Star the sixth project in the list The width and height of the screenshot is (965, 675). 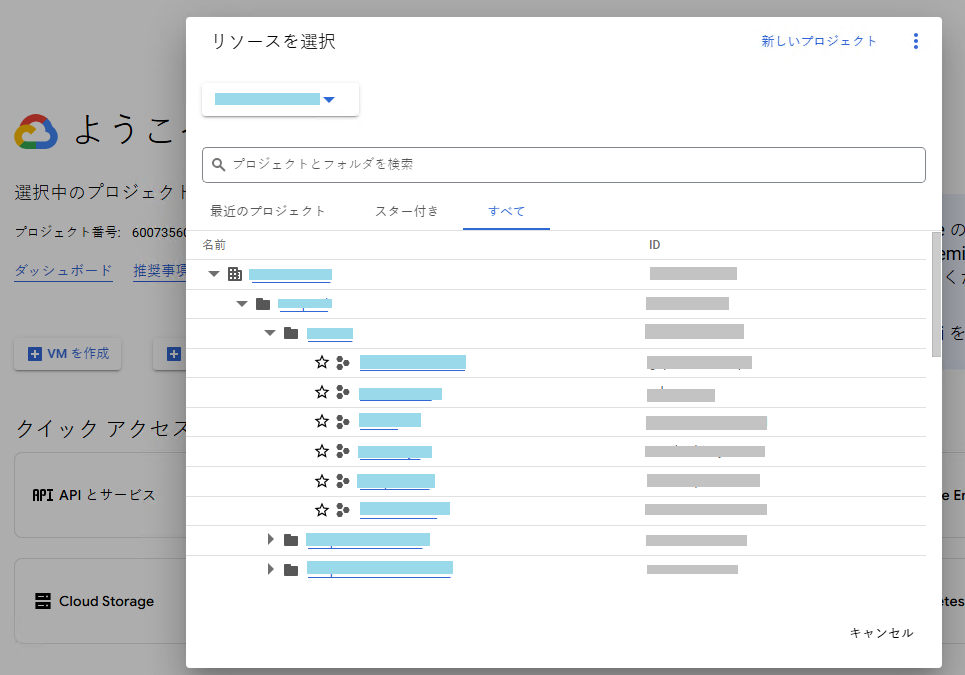[x=322, y=510]
